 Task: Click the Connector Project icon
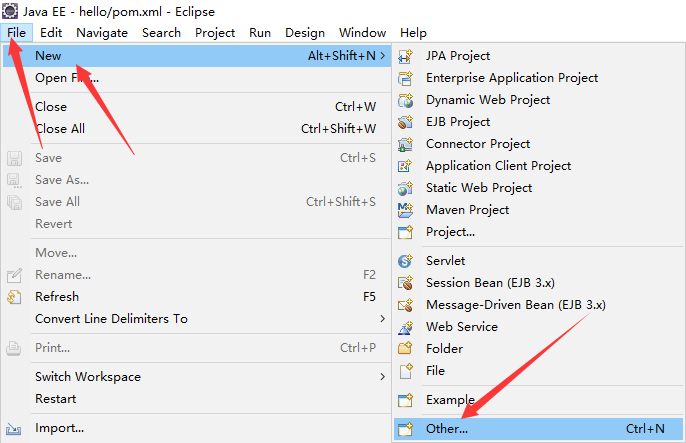[405, 144]
